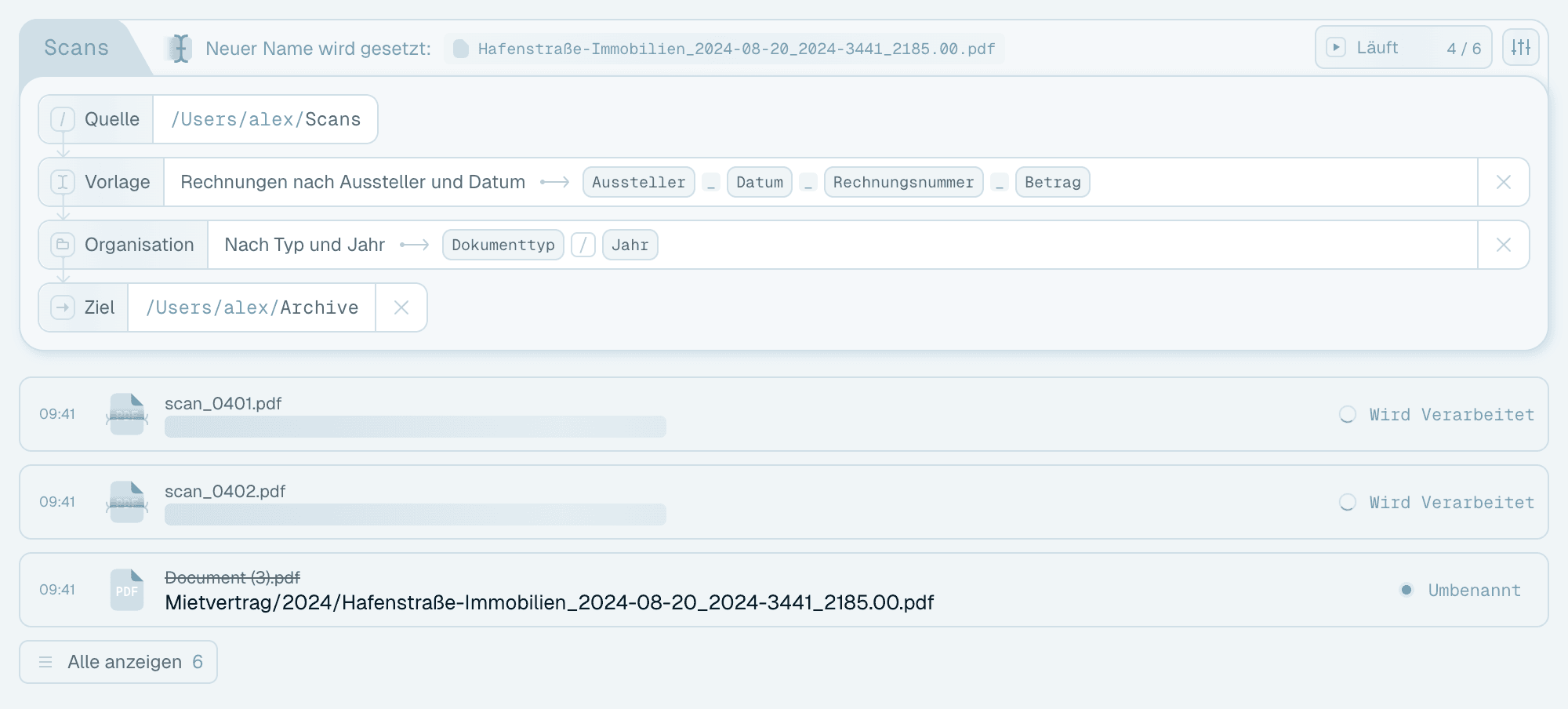
Task: Remove the Vorlage row with X
Action: 1504,182
